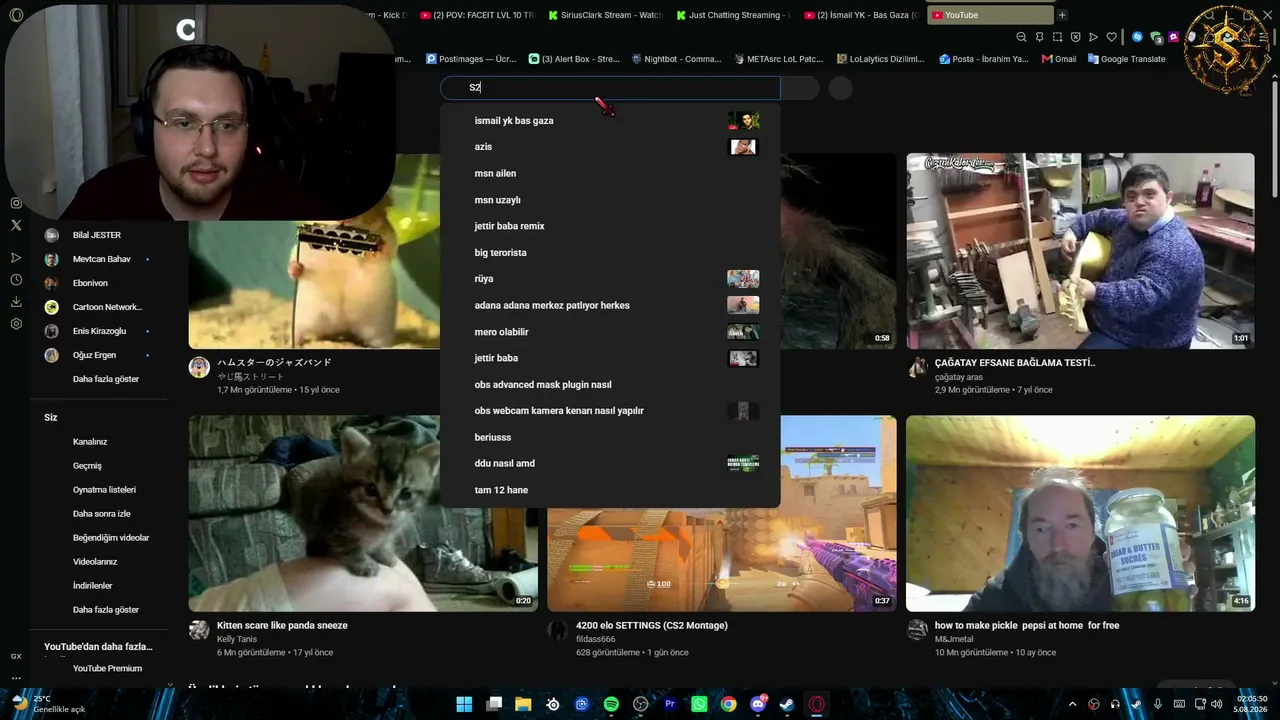Open Opera GX from the taskbar
Image resolution: width=1280 pixels, height=720 pixels.
coord(817,704)
